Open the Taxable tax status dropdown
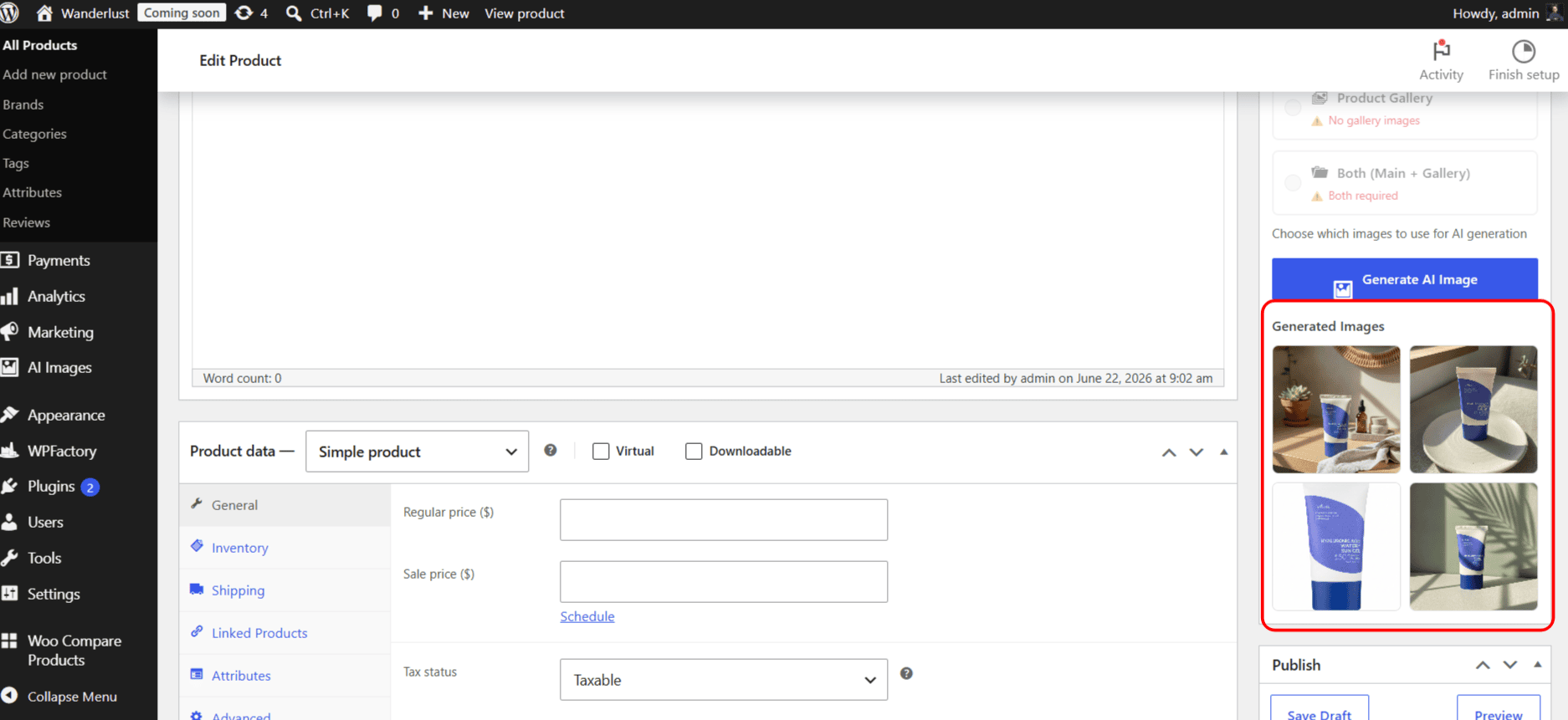 pos(724,680)
